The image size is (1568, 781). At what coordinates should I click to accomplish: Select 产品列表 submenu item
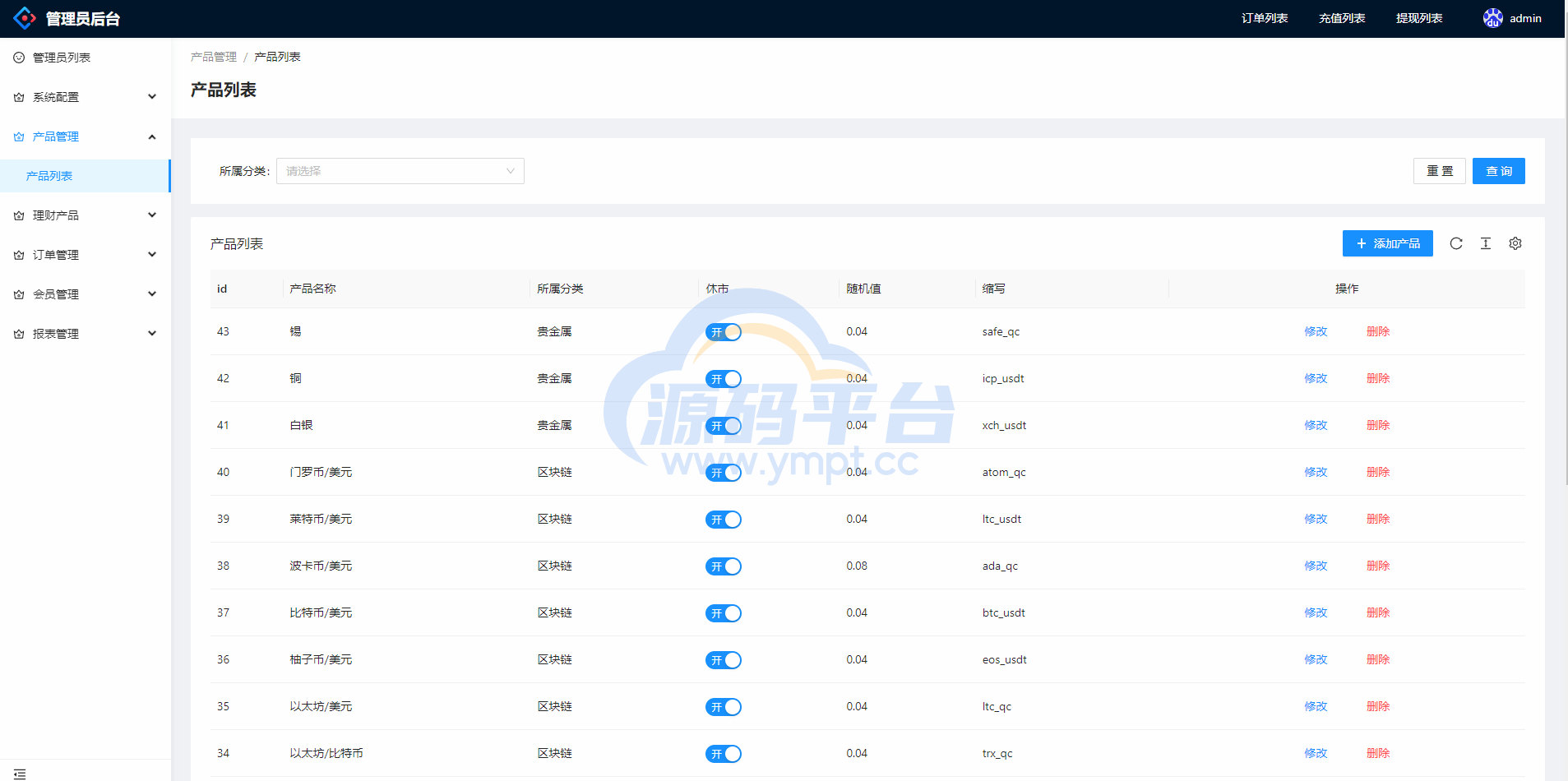coord(86,176)
